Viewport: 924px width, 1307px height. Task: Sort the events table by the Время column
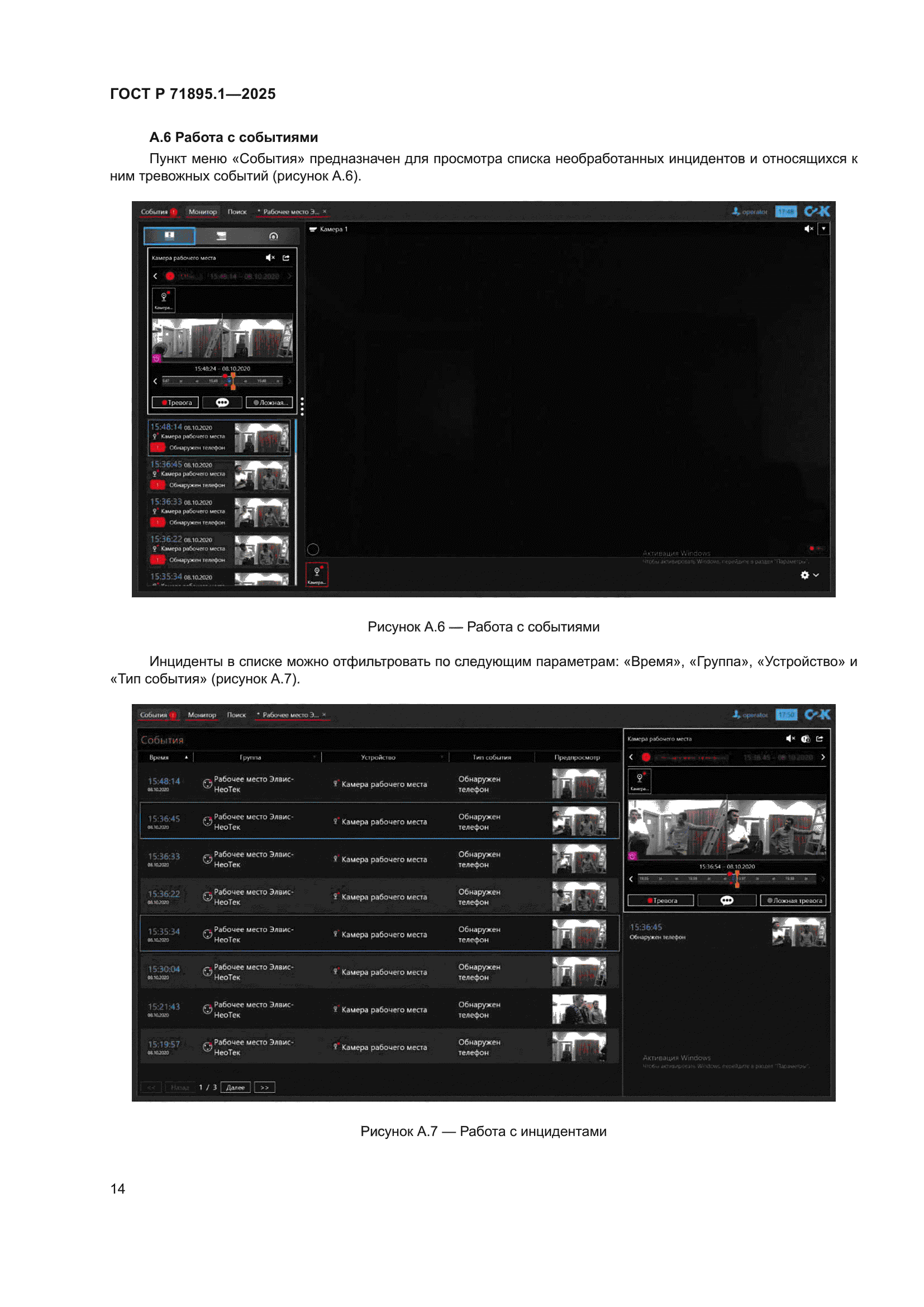tap(159, 757)
